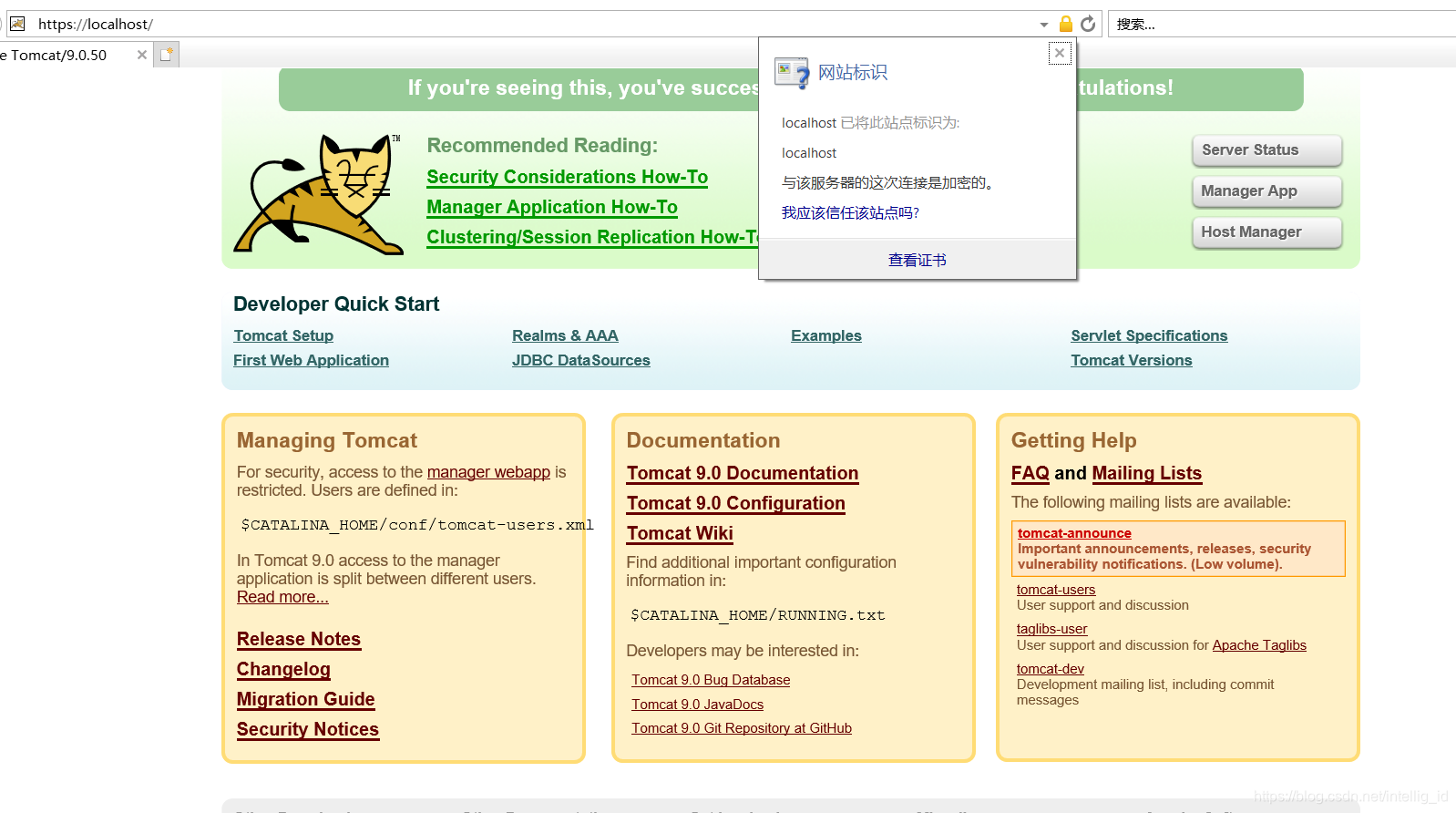Open Tomcat 9.0 JavaDocs link
The height and width of the screenshot is (813, 1456).
tap(698, 705)
